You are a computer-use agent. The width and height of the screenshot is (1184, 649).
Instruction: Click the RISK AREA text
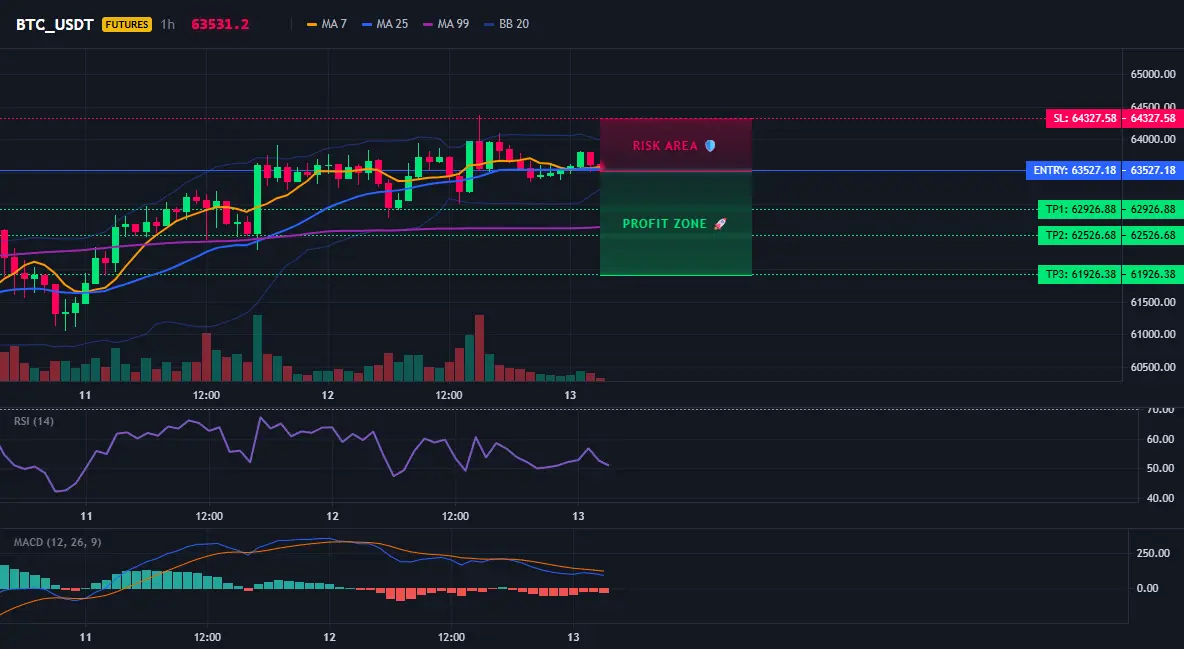[665, 146]
